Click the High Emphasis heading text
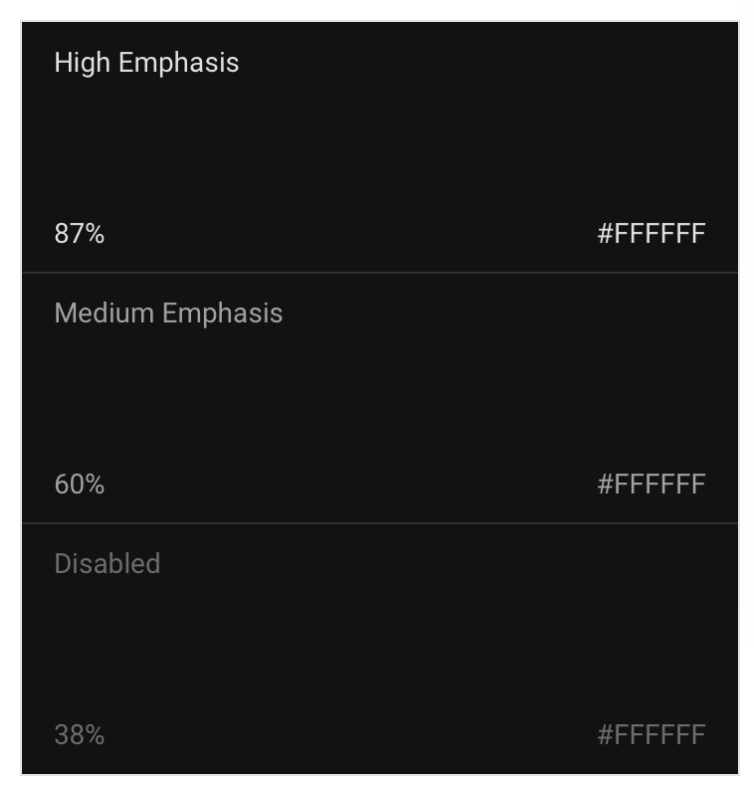 click(146, 64)
